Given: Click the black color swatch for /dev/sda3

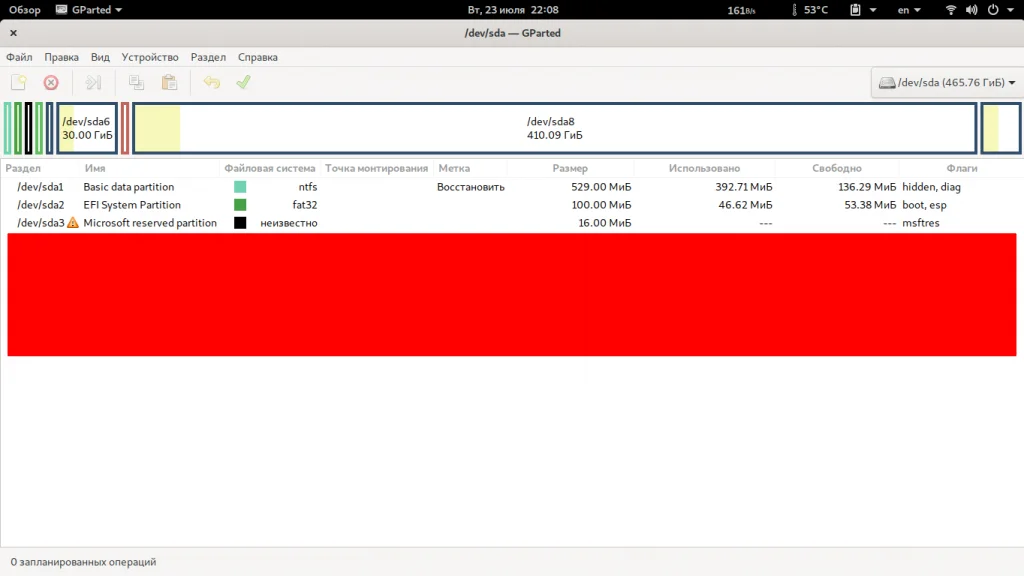Looking at the screenshot, I should pyautogui.click(x=240, y=223).
